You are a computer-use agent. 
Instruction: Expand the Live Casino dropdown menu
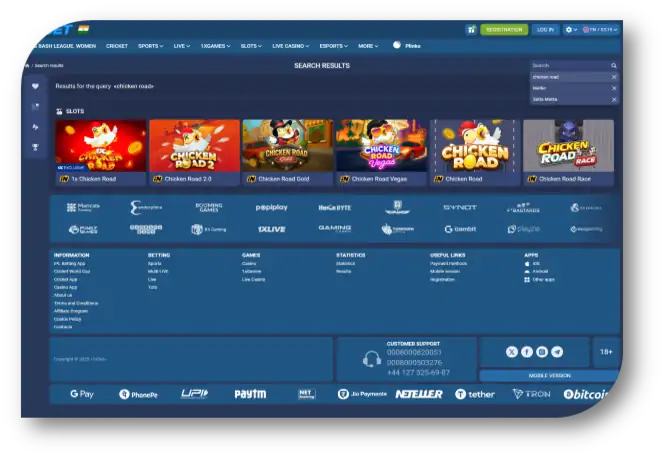point(291,46)
